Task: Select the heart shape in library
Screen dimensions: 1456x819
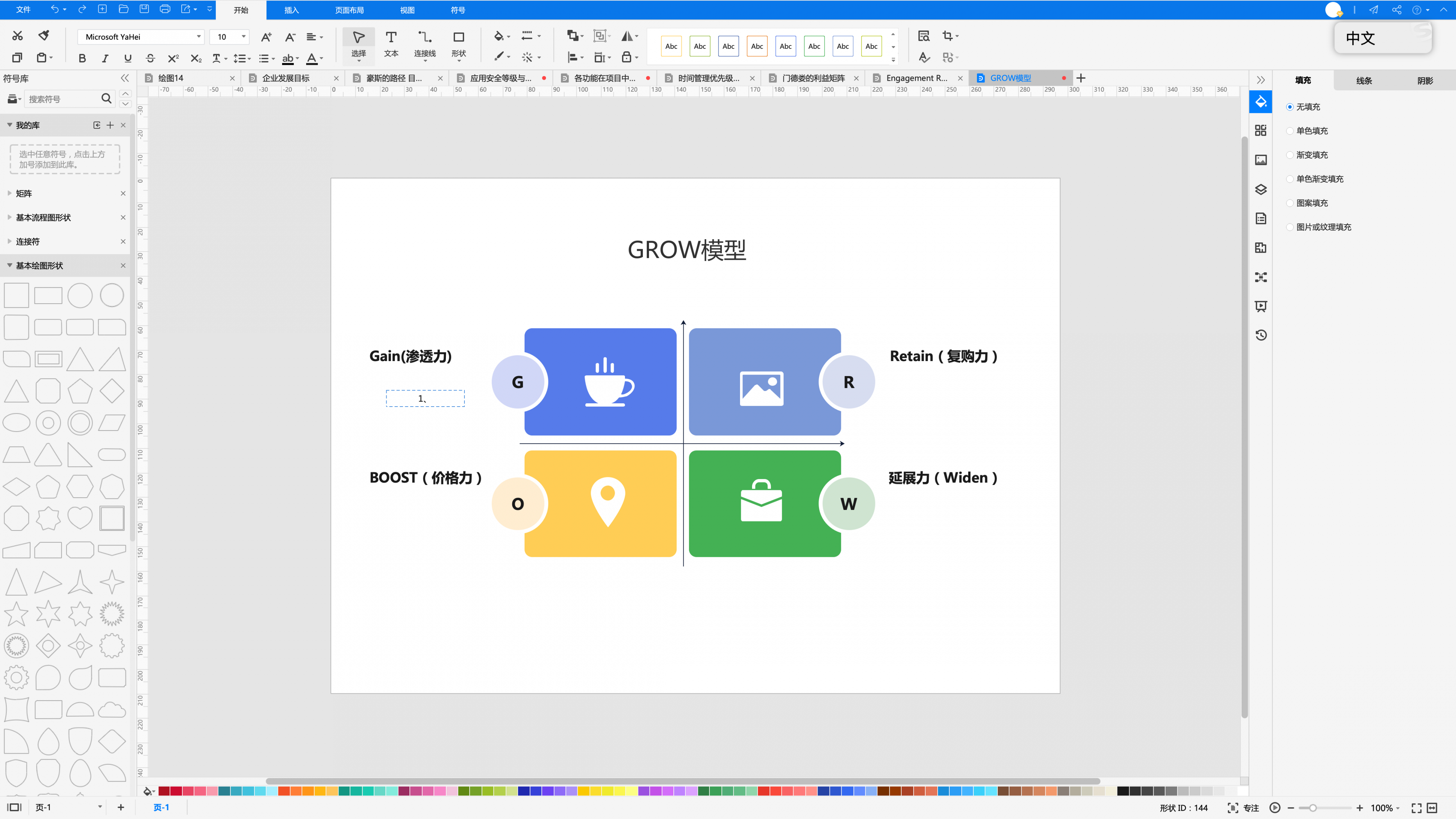Action: click(80, 518)
